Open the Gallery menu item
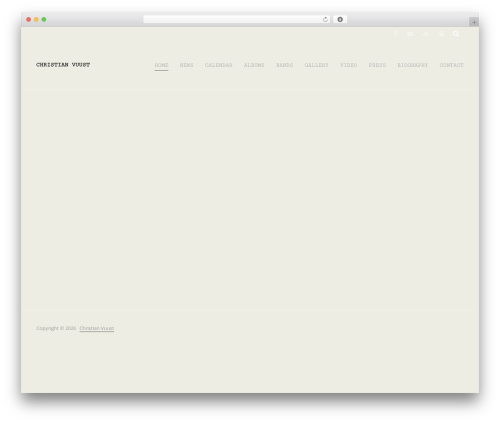Viewport: 500px width, 423px height. click(x=316, y=65)
